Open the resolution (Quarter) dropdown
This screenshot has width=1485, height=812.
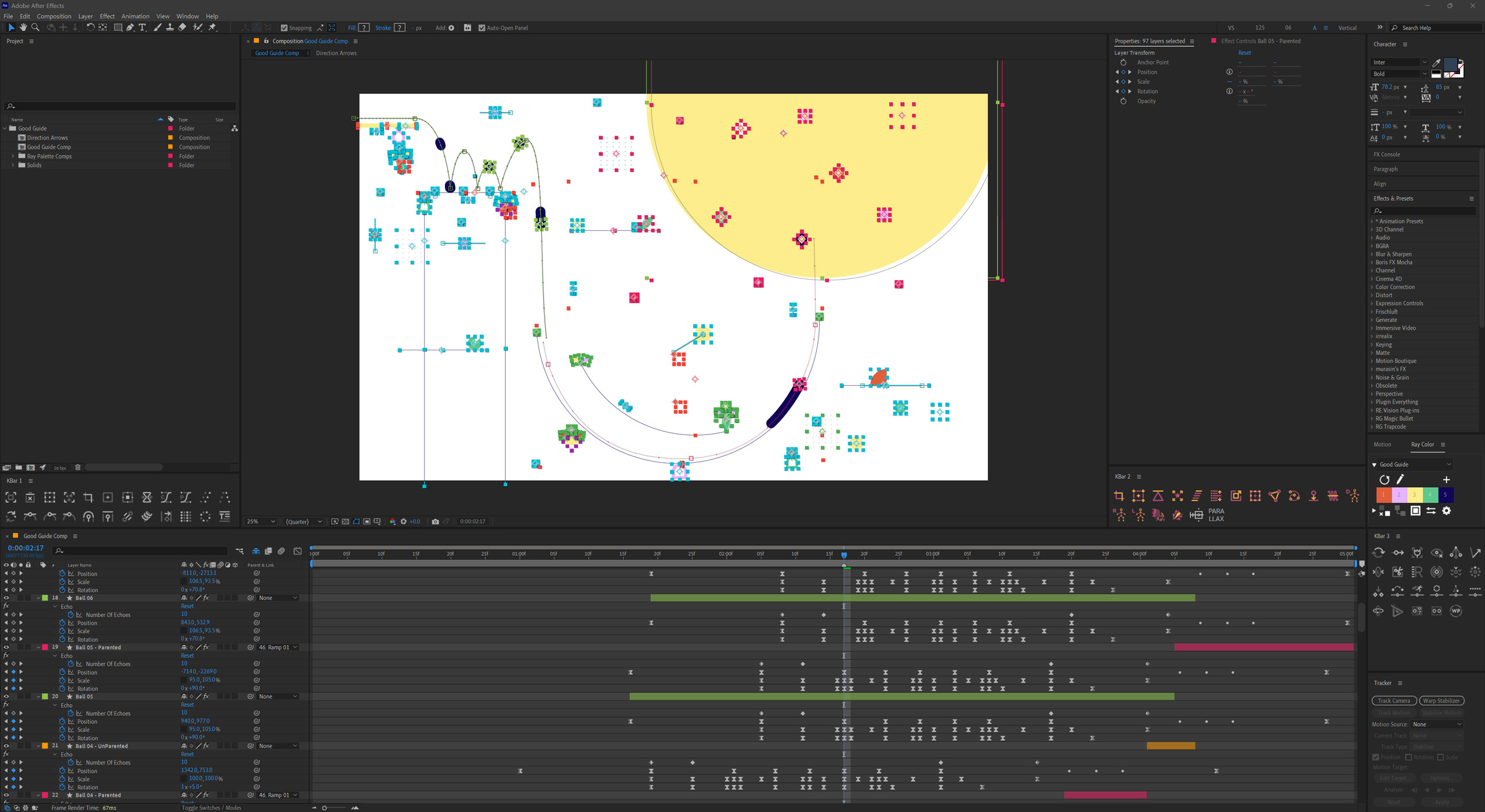(304, 521)
